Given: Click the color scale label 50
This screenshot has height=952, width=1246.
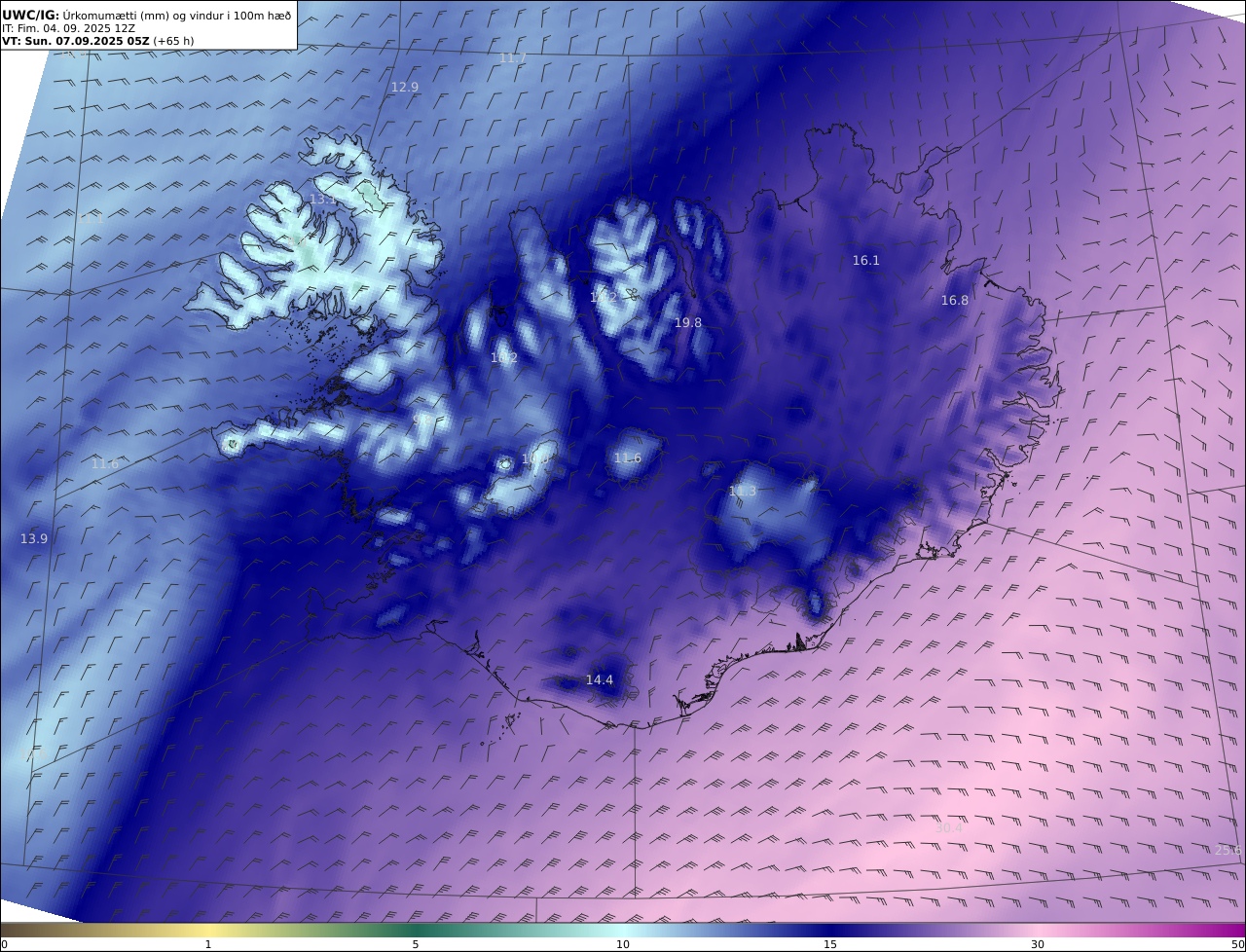Looking at the screenshot, I should (1238, 944).
